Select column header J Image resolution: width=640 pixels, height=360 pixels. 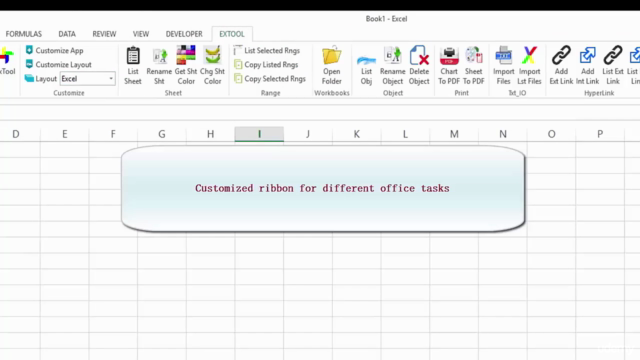308,134
